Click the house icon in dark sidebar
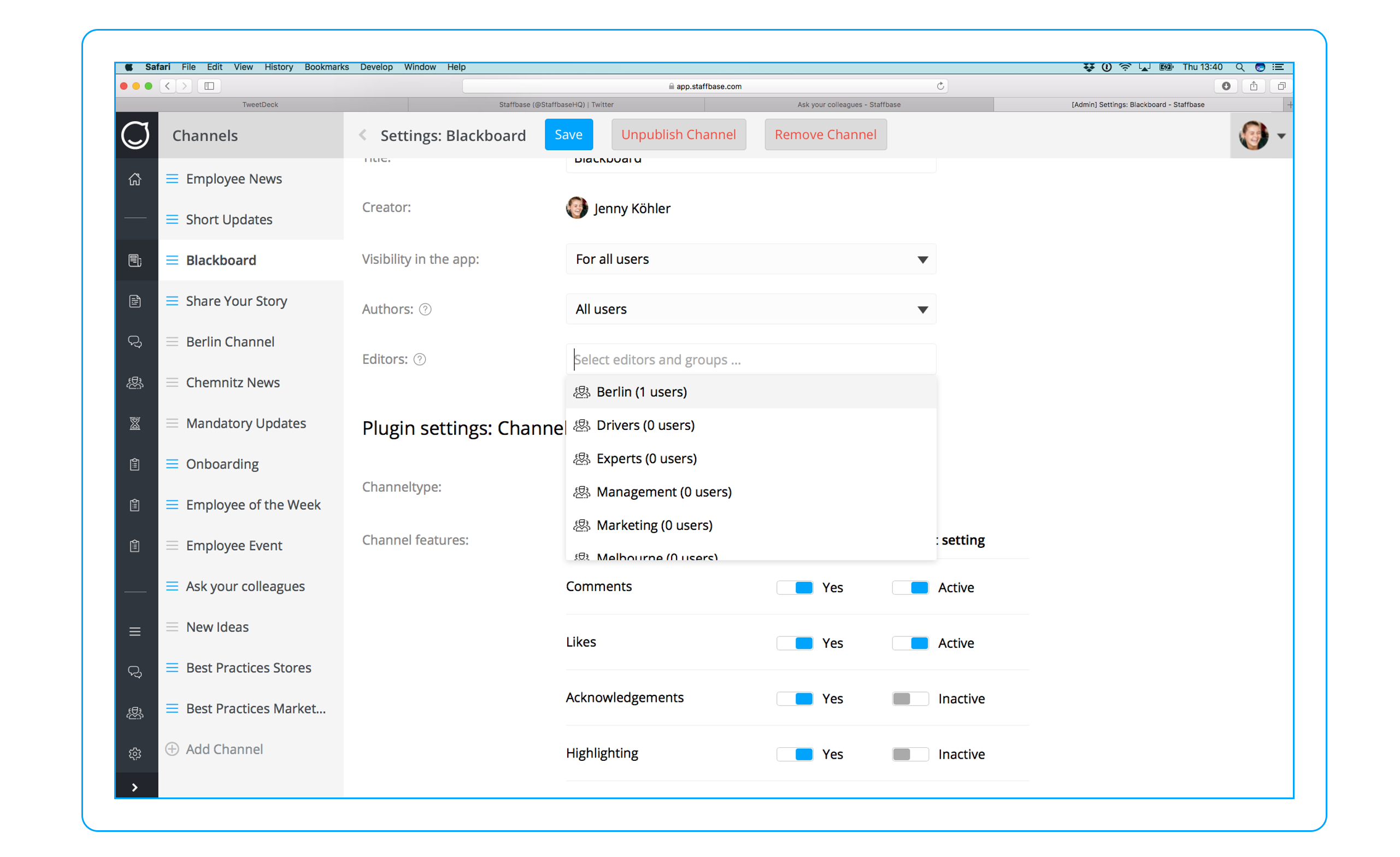This screenshot has width=1400, height=857. pos(135,180)
